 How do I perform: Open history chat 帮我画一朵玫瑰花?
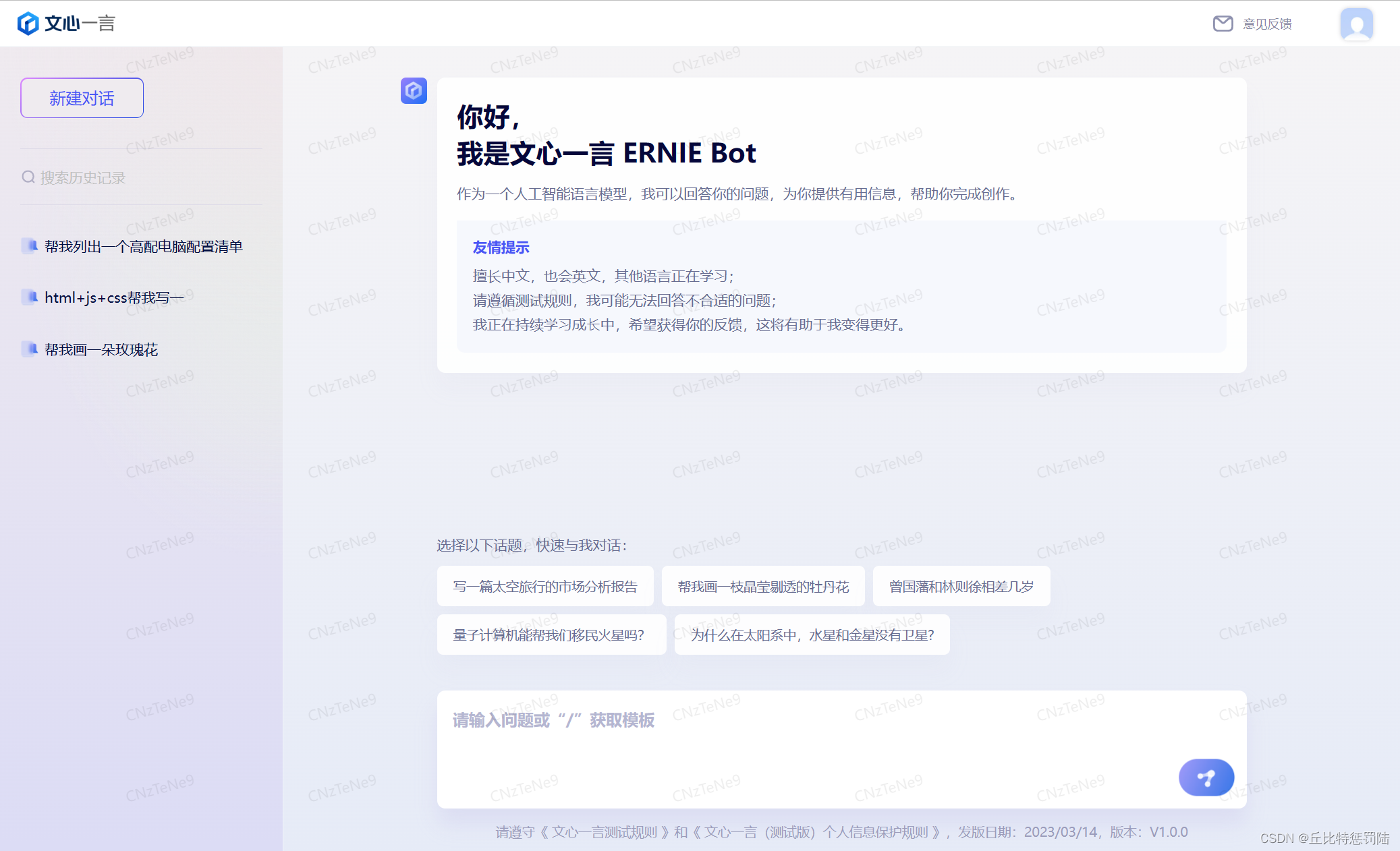click(x=101, y=349)
